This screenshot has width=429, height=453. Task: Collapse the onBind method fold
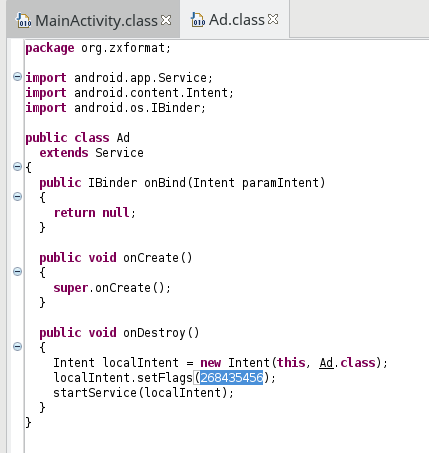[x=17, y=196]
